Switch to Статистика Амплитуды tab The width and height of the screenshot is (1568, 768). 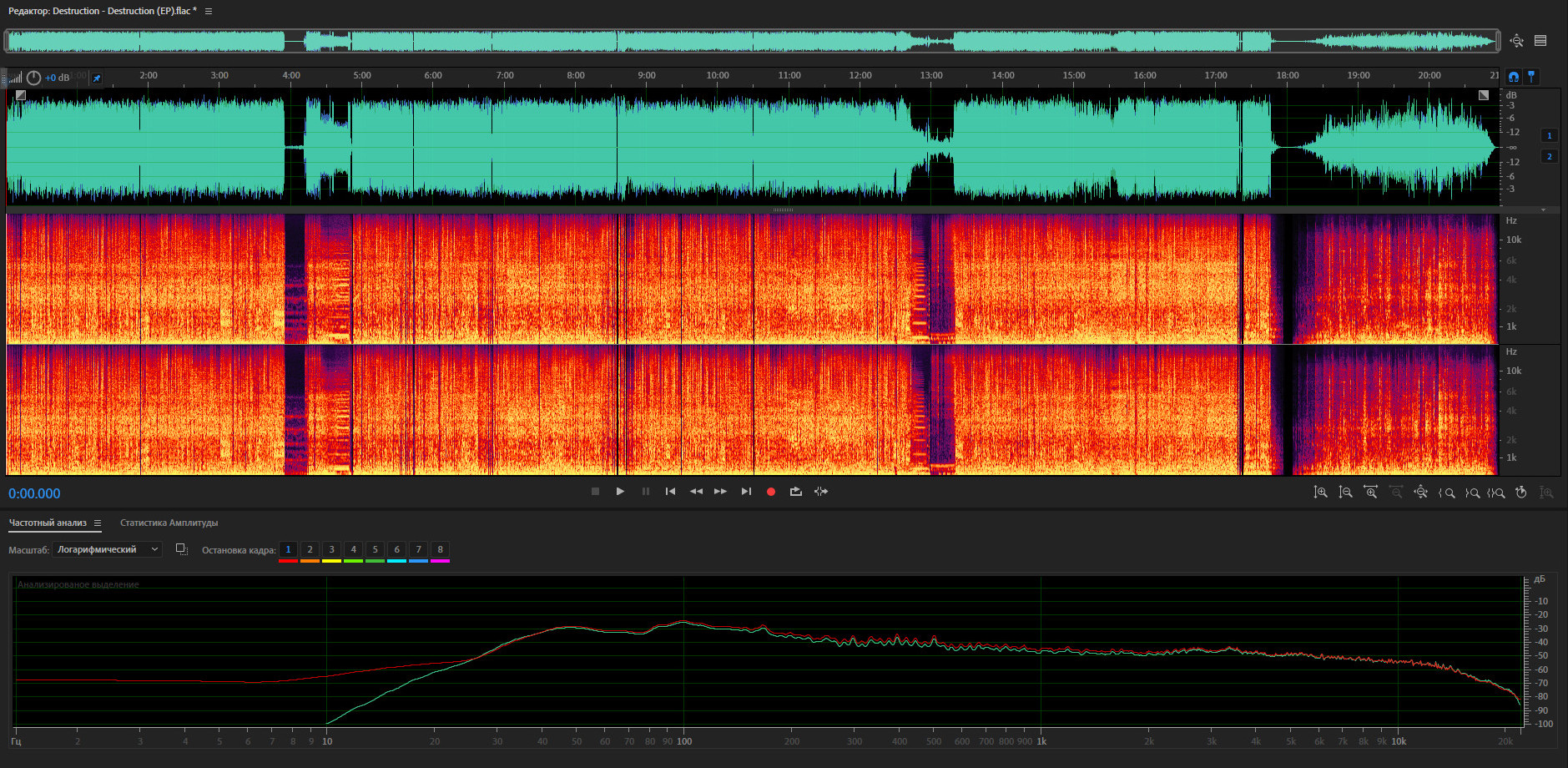pos(169,523)
